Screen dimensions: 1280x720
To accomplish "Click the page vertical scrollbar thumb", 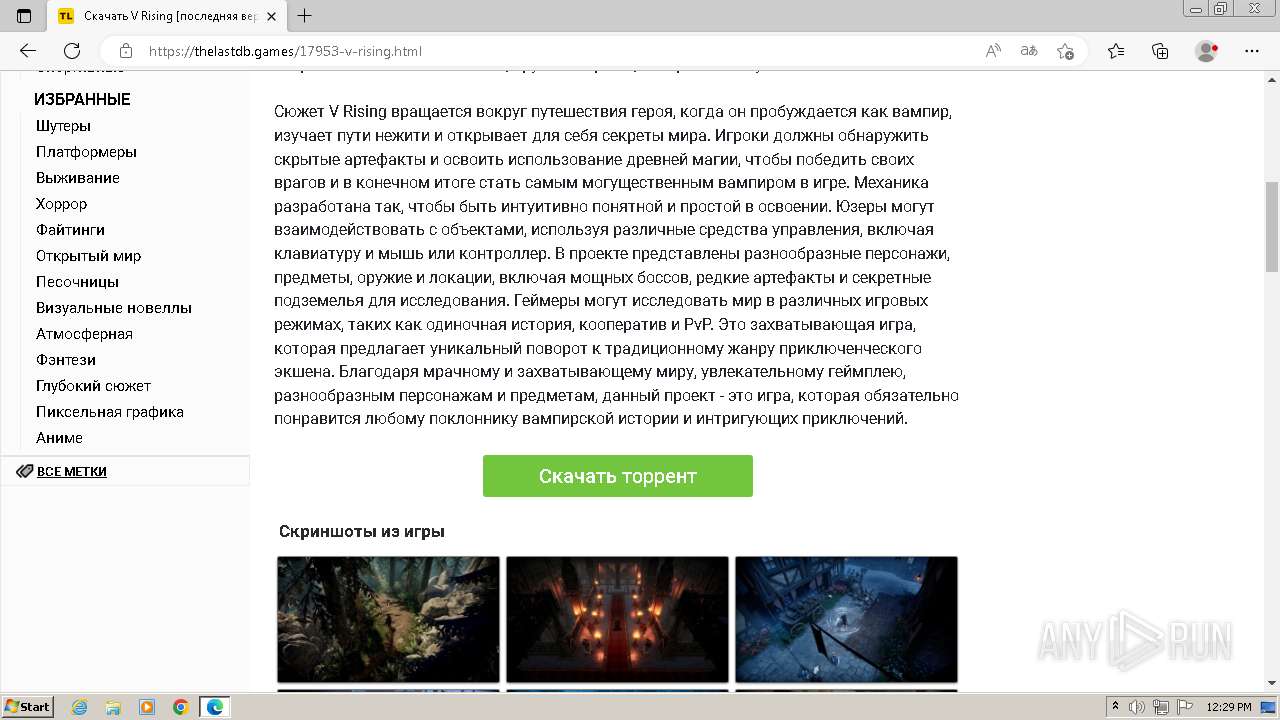I will pyautogui.click(x=1272, y=227).
